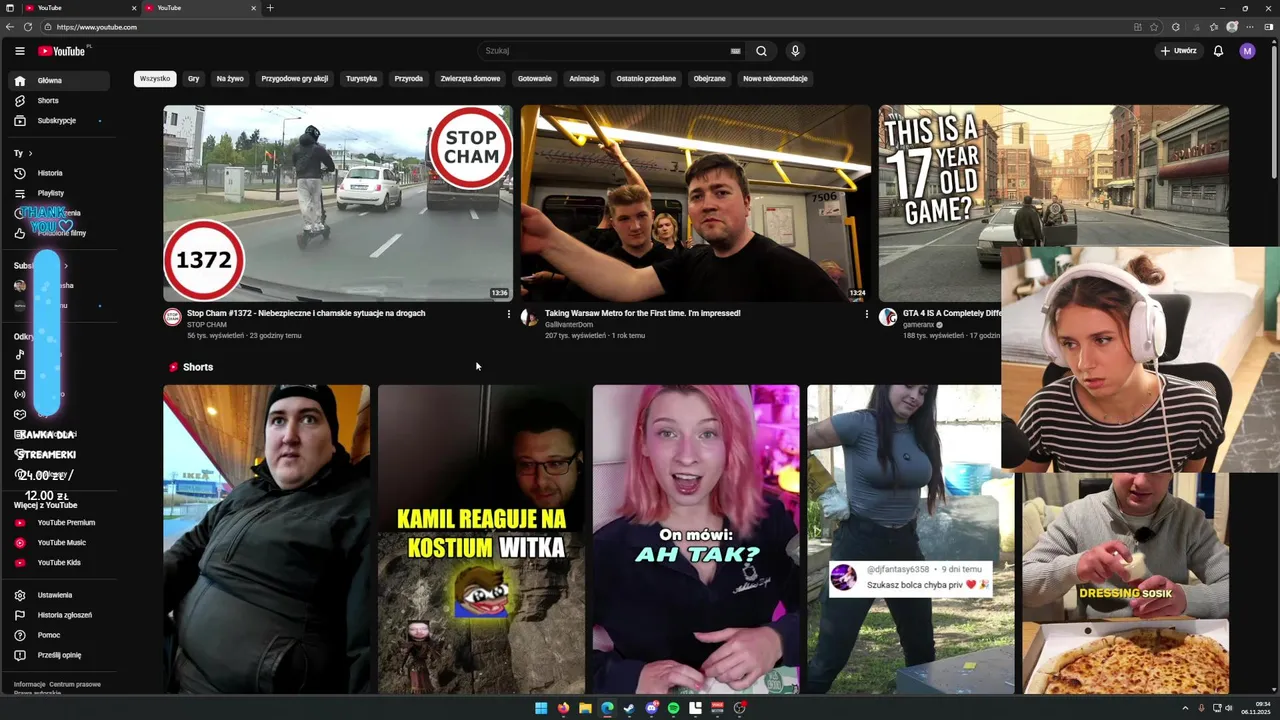Open more options for Stop Cham video

tap(509, 314)
